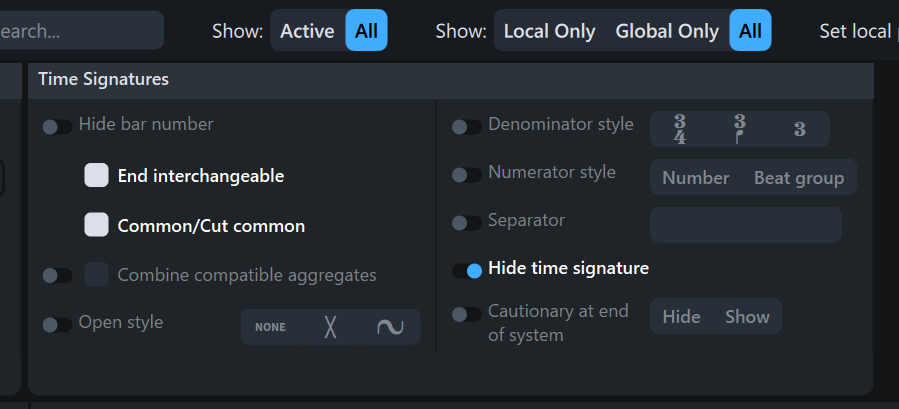
Task: Choose the wavy open style icon
Action: coord(390,327)
